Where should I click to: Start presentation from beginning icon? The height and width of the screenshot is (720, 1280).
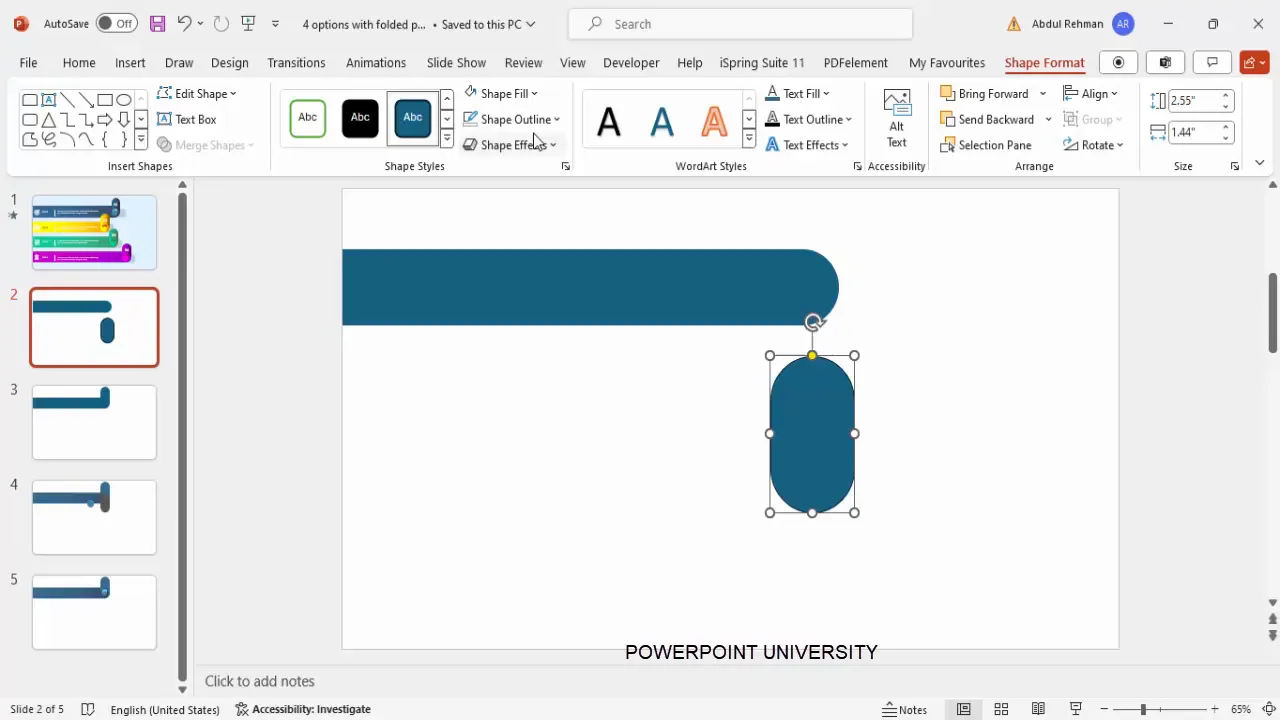[248, 23]
